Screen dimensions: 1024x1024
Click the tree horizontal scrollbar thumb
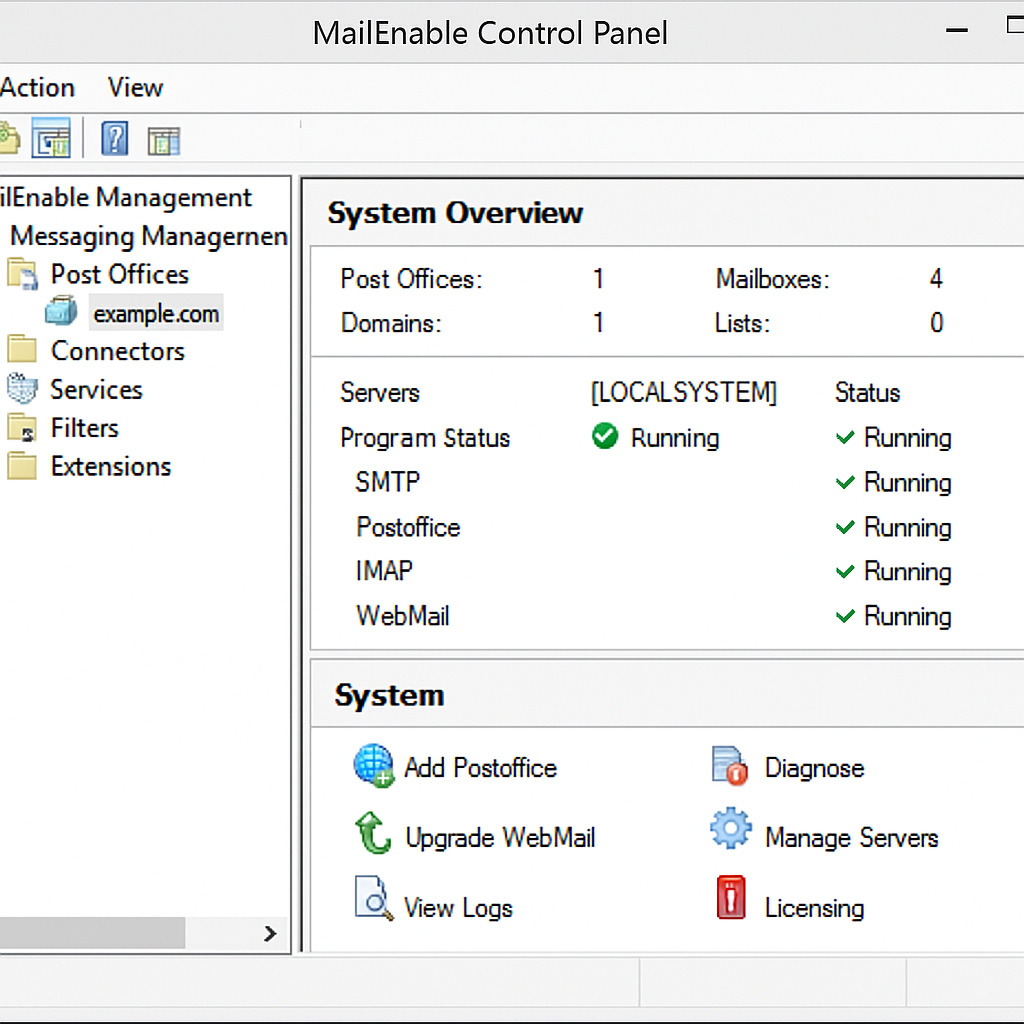point(92,933)
